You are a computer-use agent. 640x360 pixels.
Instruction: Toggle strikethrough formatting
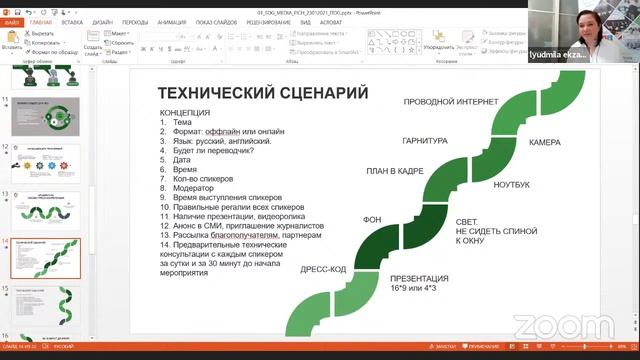pos(178,49)
